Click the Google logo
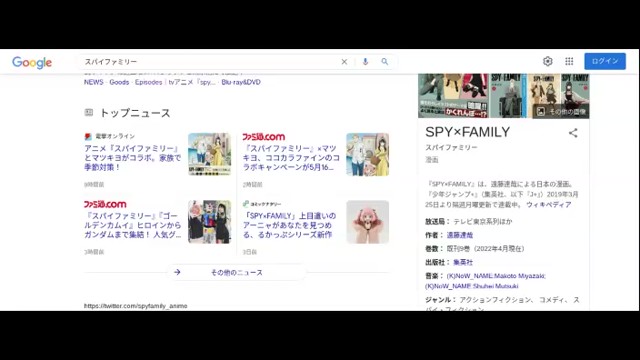This screenshot has height=360, width=640. pyautogui.click(x=32, y=62)
